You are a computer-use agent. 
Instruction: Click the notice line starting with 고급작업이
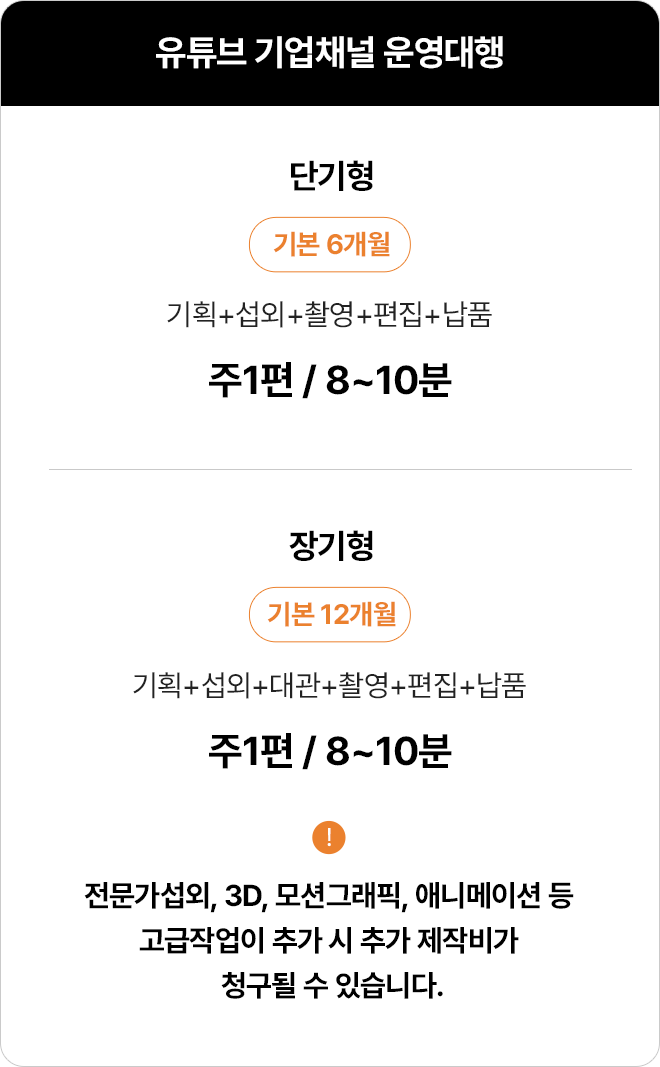[x=329, y=940]
